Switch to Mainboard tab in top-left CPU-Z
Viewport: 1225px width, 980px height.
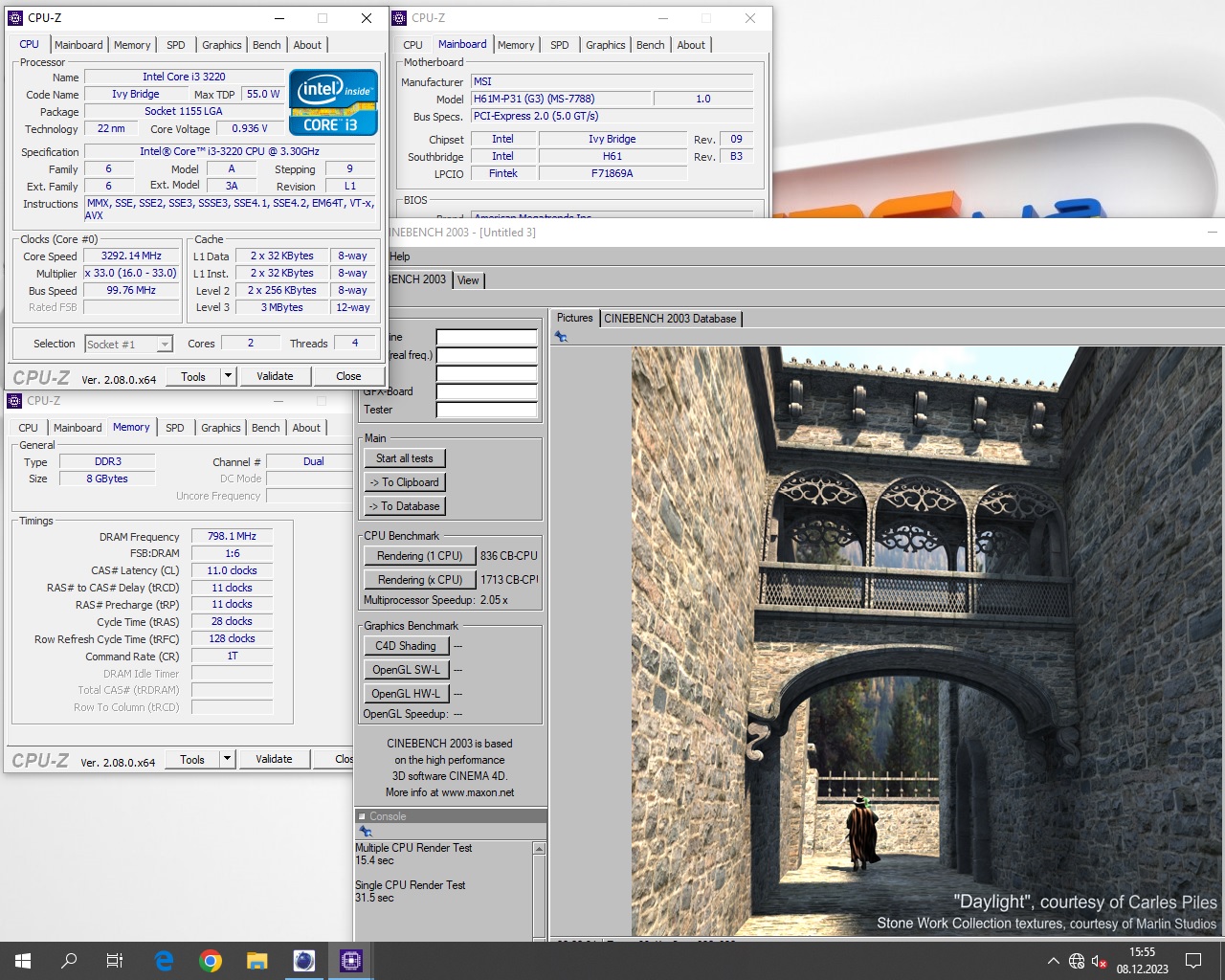click(x=78, y=45)
